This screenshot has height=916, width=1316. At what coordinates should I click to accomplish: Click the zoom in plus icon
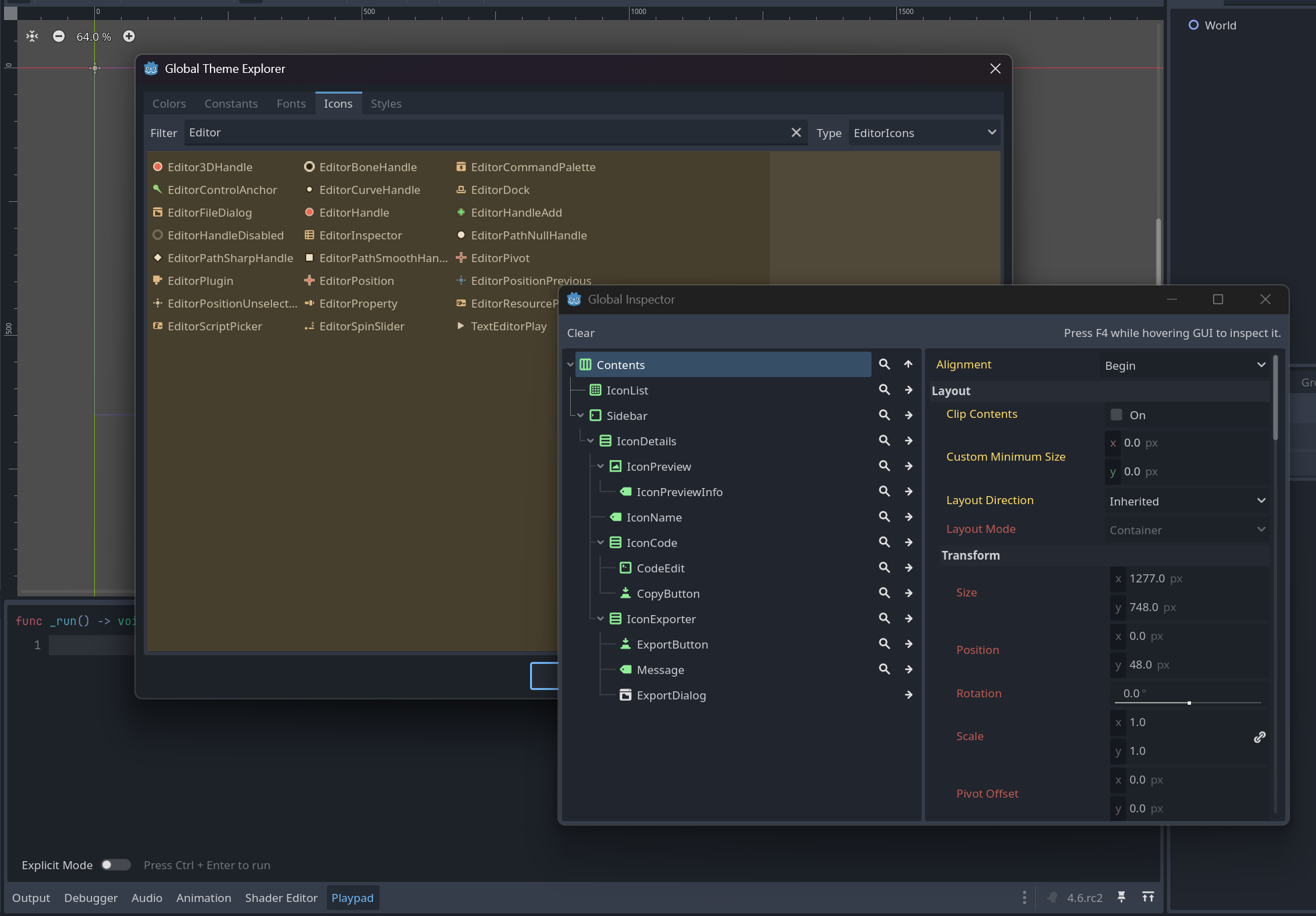point(129,36)
